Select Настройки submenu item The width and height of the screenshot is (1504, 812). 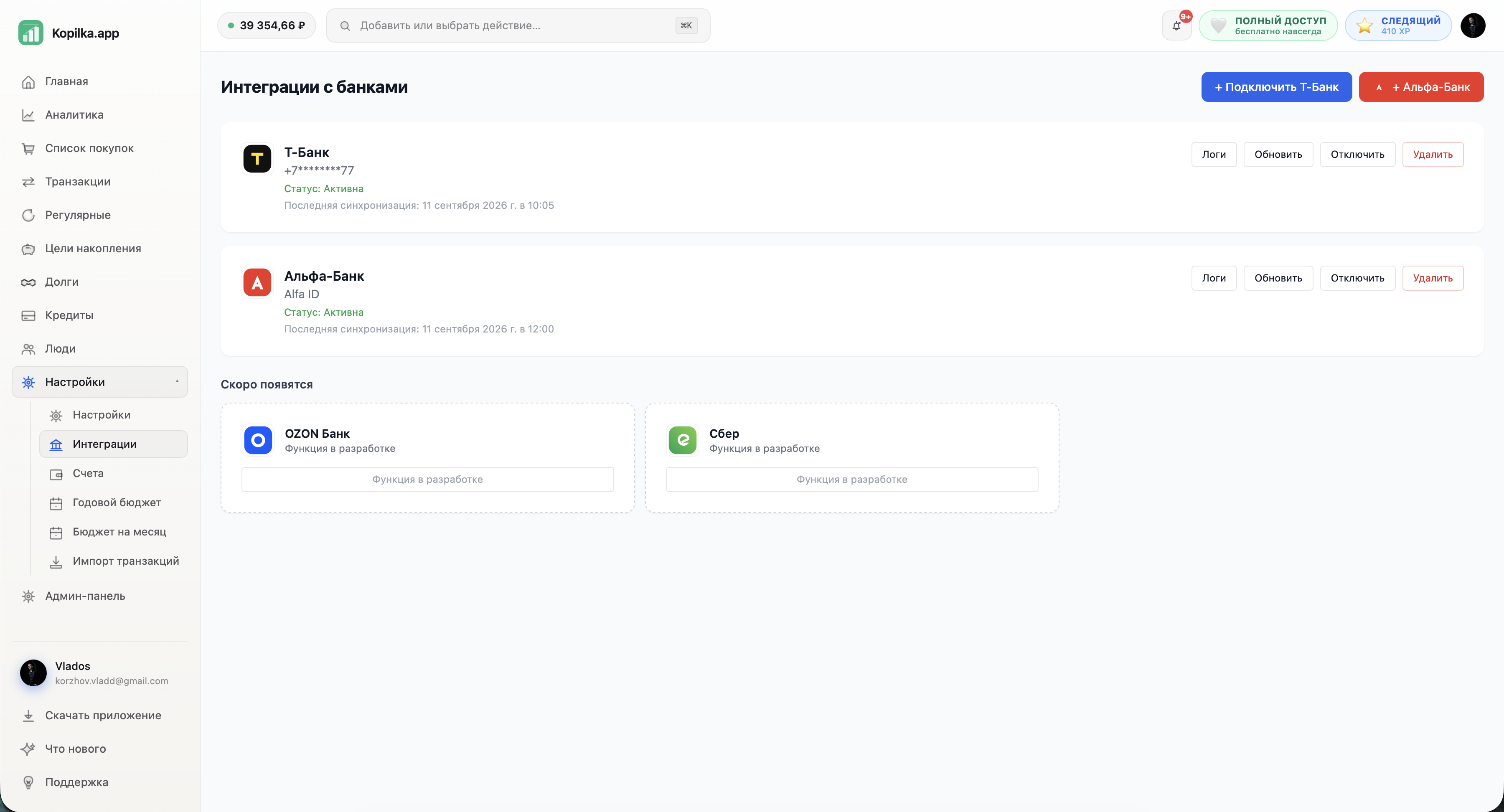pyautogui.click(x=113, y=415)
